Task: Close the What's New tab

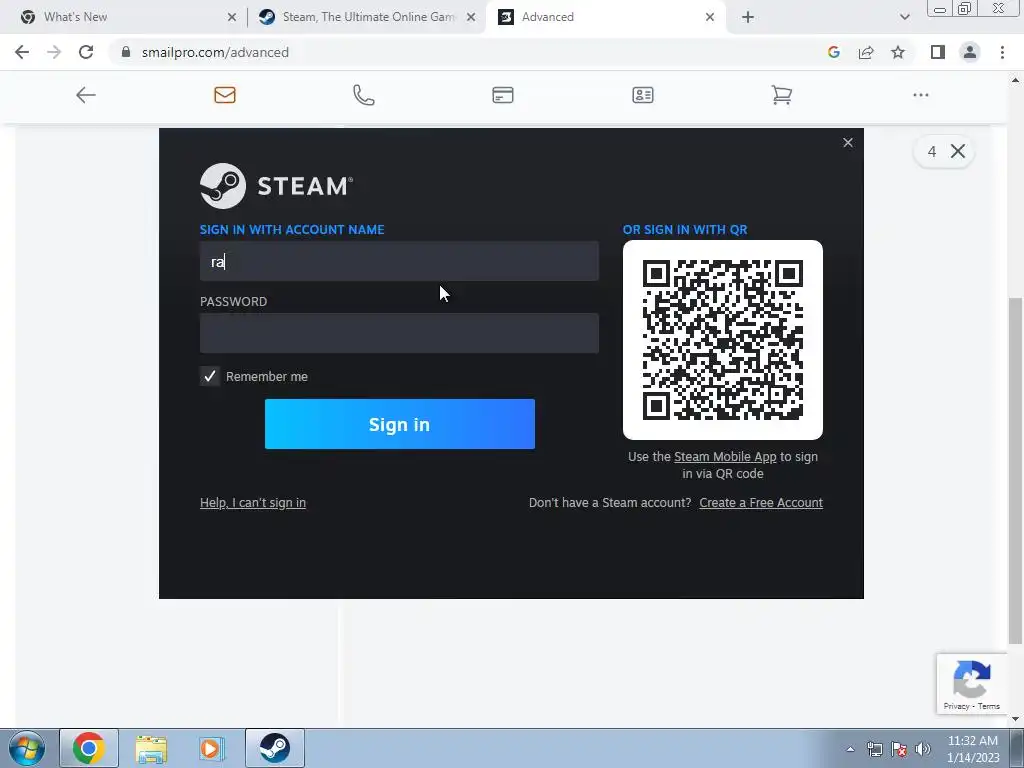Action: coord(232,18)
